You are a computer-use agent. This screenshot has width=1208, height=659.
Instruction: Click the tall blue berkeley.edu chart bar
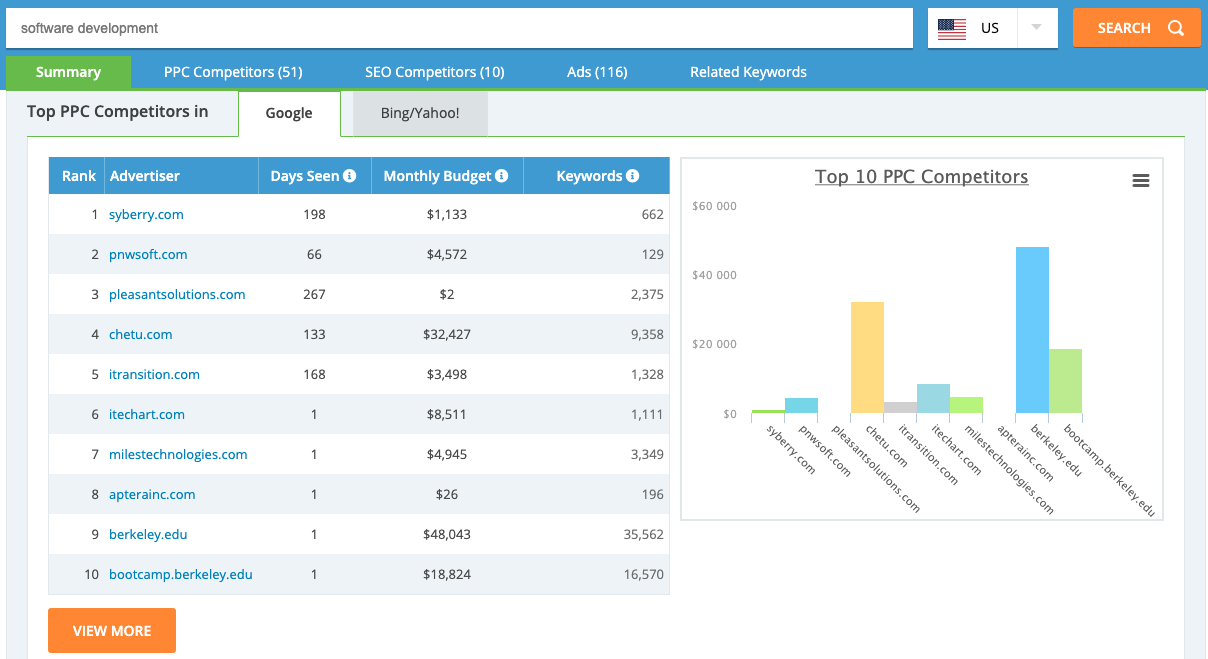[1032, 330]
